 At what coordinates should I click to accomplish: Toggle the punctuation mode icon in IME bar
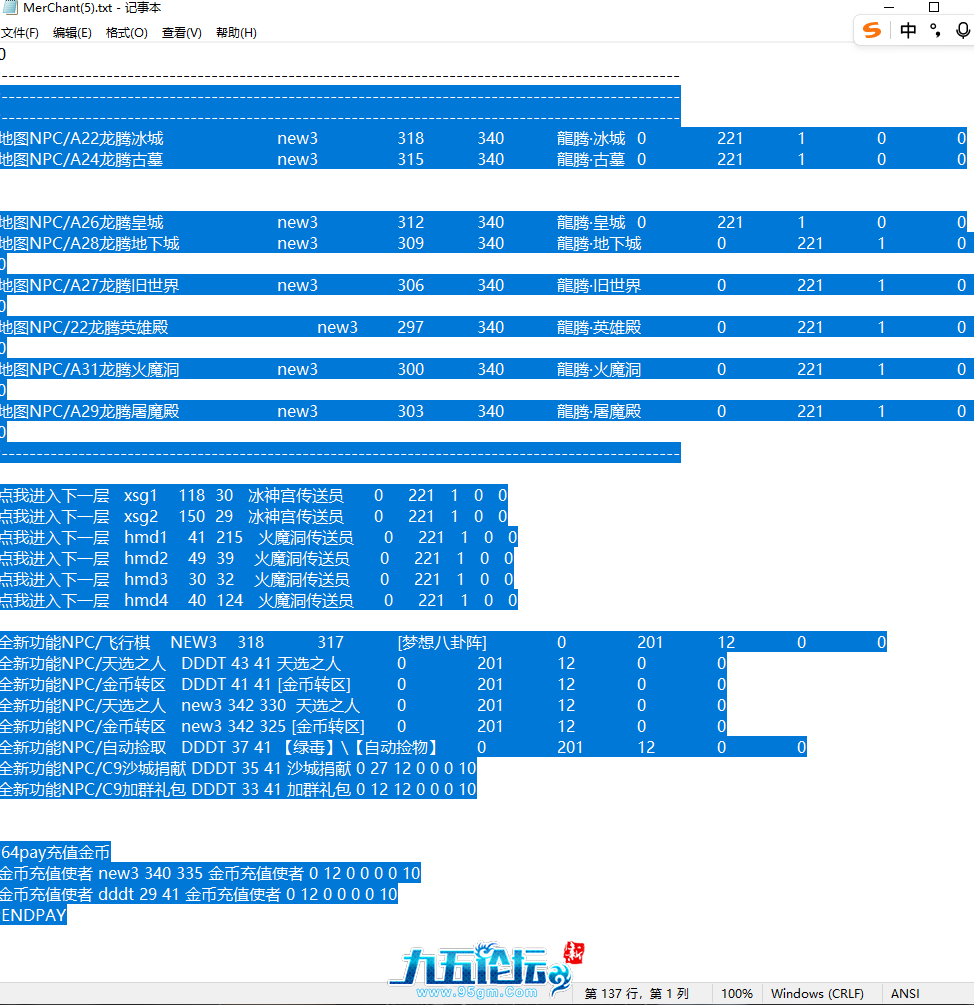(x=936, y=30)
